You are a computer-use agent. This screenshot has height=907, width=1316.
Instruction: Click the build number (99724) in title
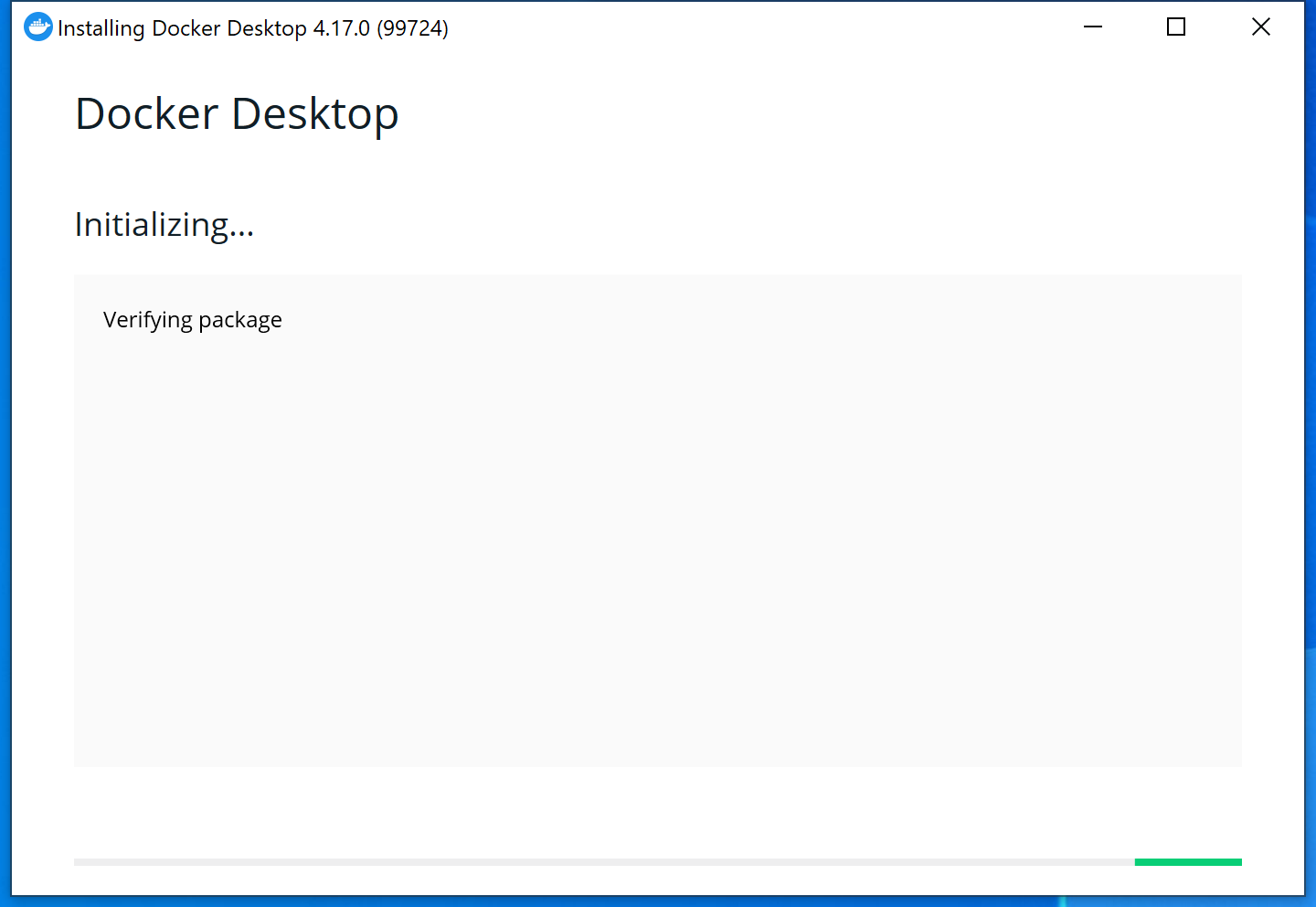click(412, 28)
